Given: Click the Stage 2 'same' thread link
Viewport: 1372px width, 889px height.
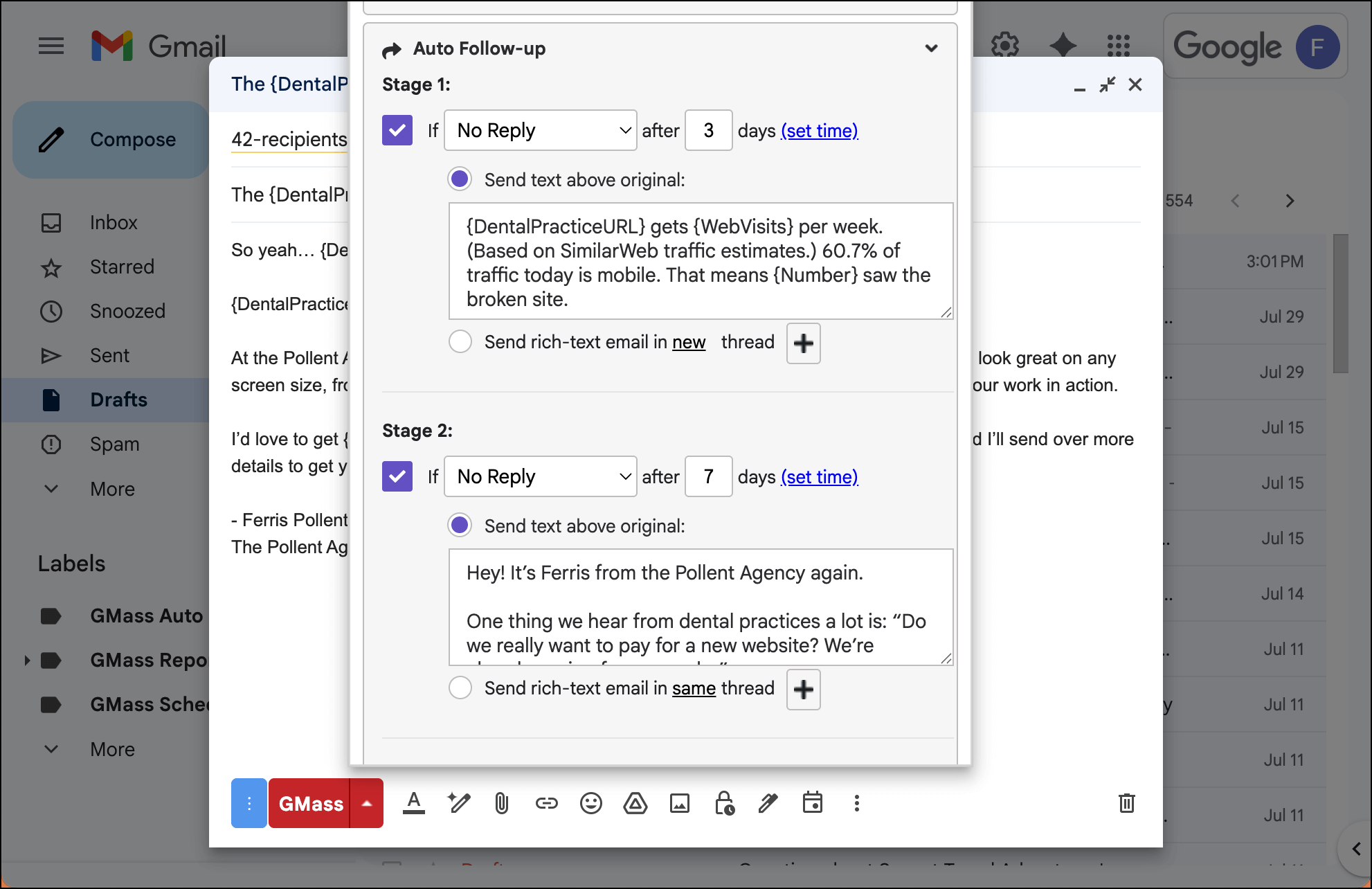Looking at the screenshot, I should point(694,688).
